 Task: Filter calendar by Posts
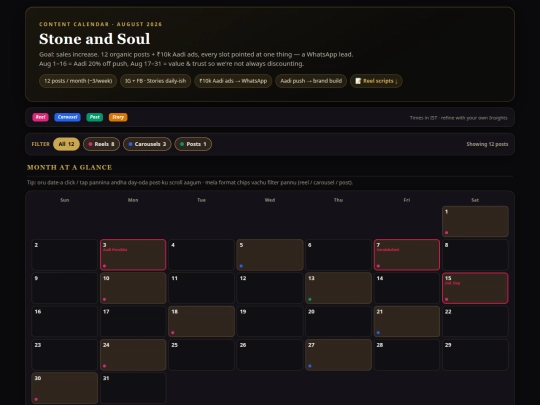tap(193, 144)
